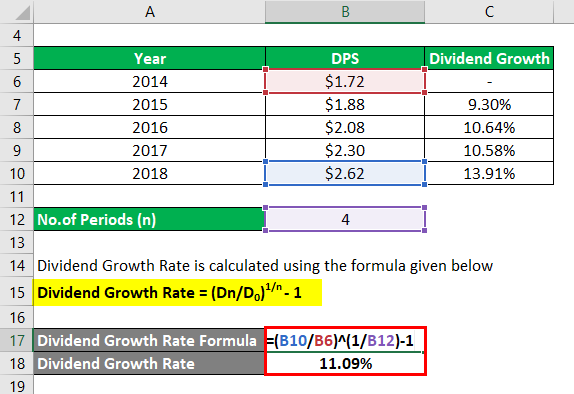
Task: Select the result cell 11.09%
Action: click(345, 364)
